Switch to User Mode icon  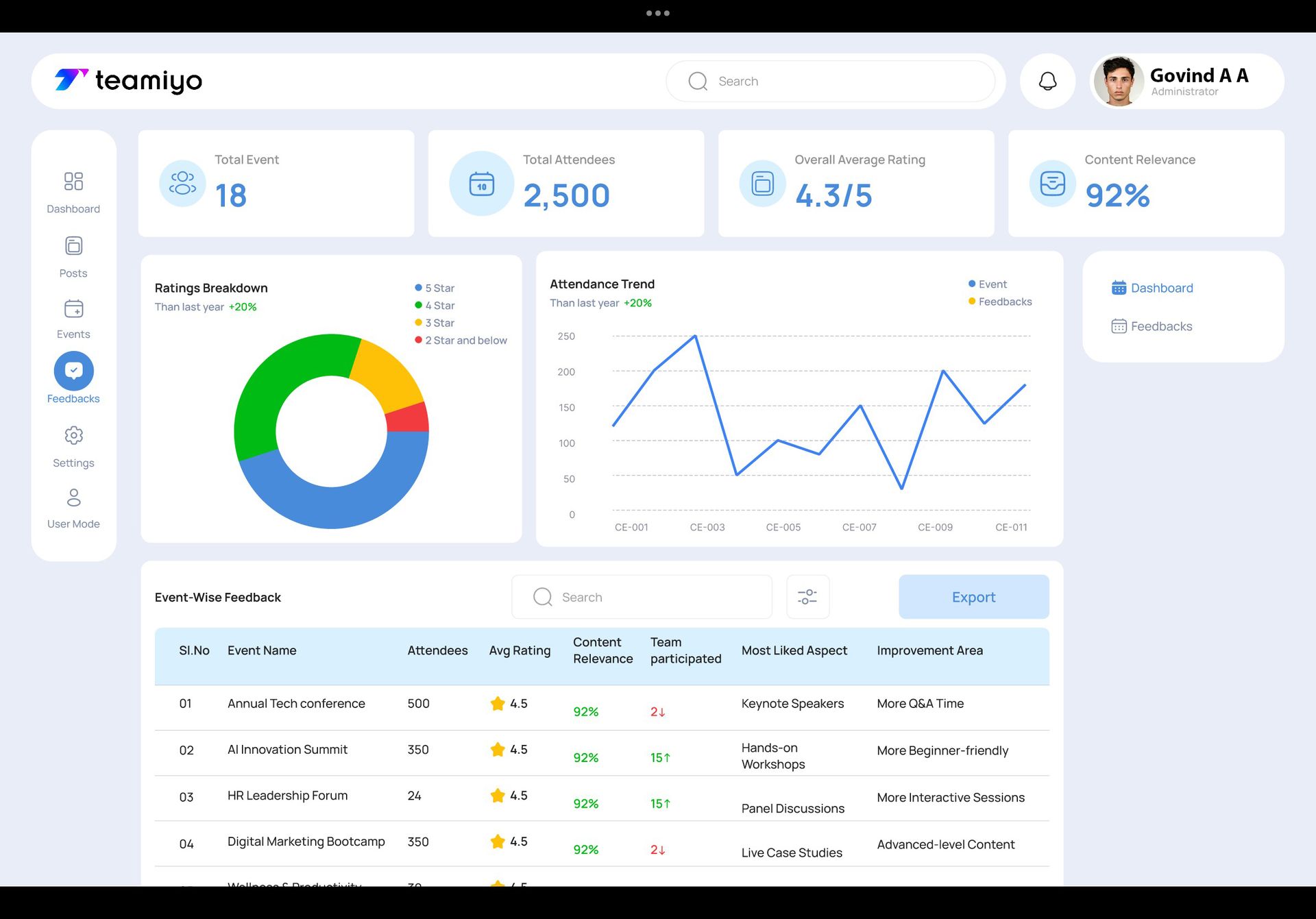click(x=73, y=498)
